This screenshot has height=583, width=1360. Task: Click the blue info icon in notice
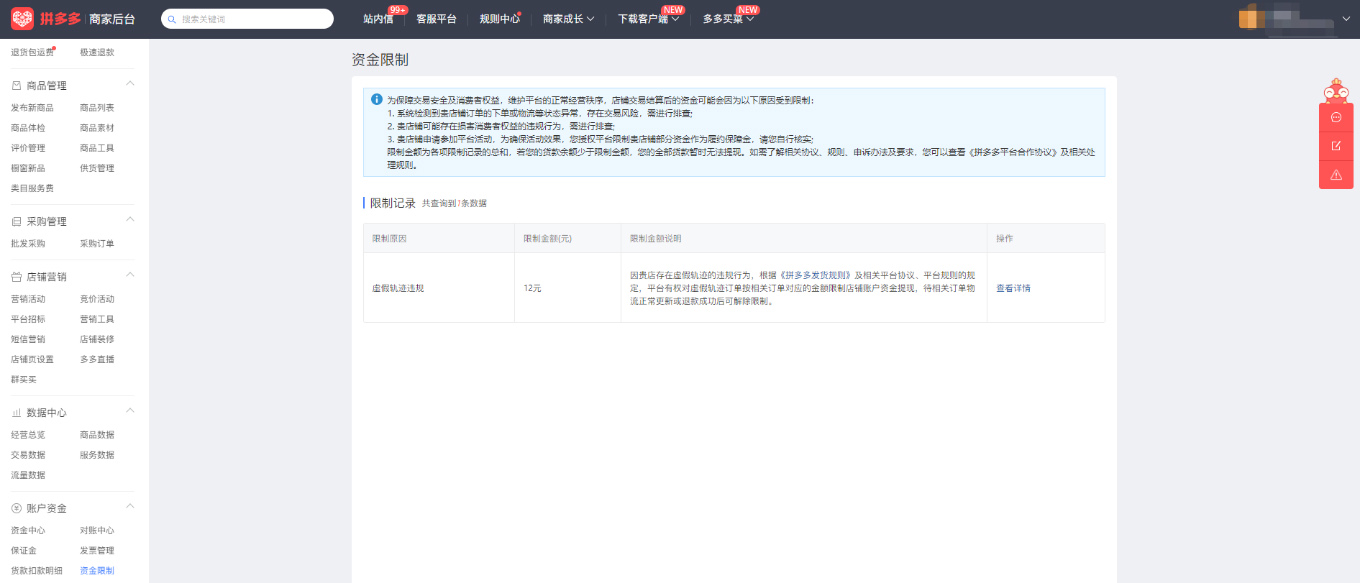coord(376,100)
